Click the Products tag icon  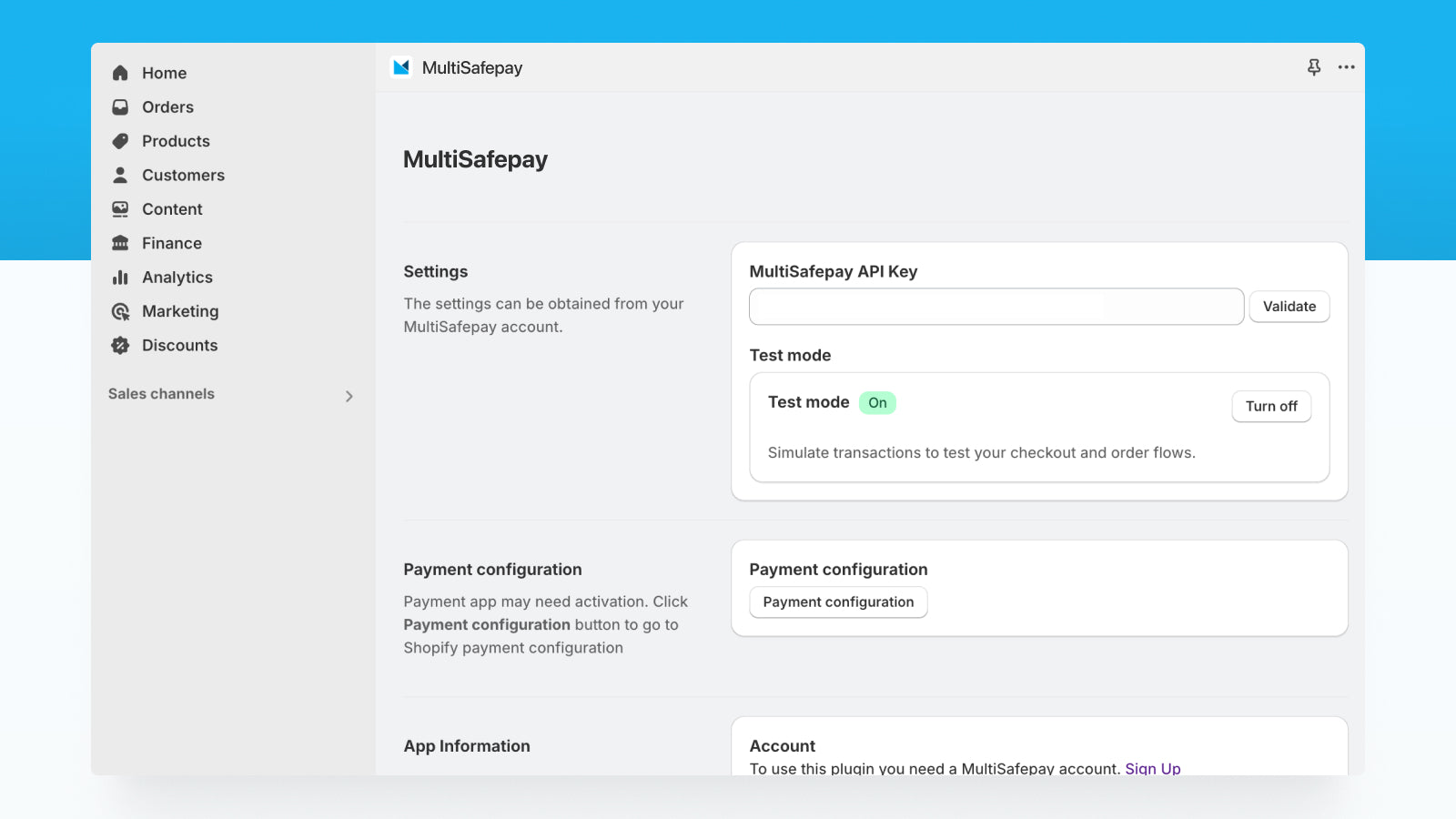pos(120,141)
